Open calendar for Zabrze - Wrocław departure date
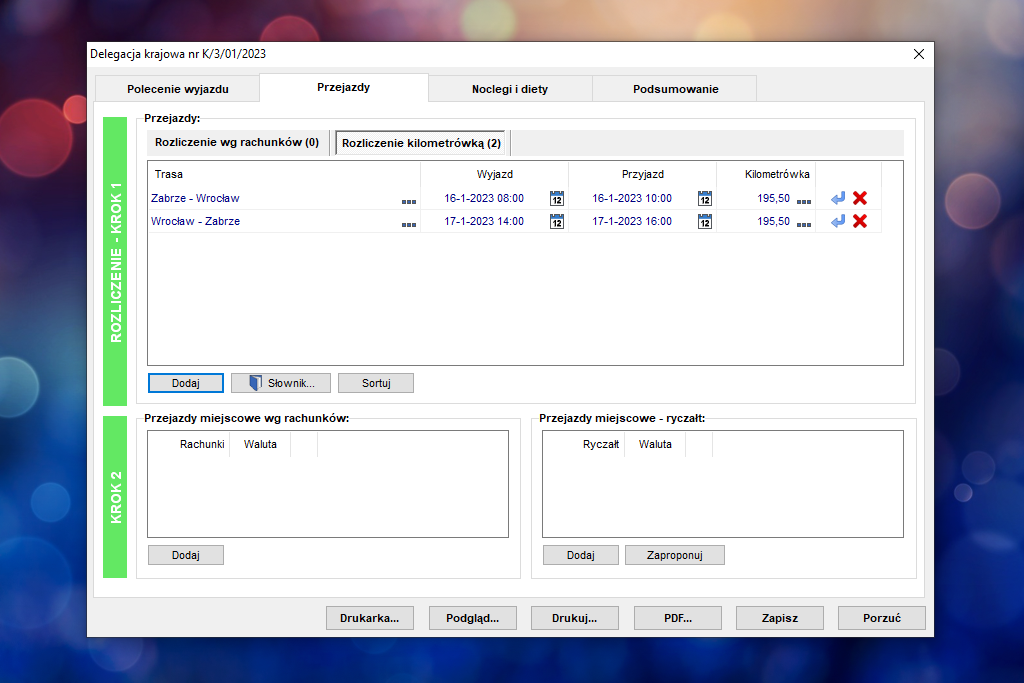Image resolution: width=1024 pixels, height=683 pixels. point(556,199)
